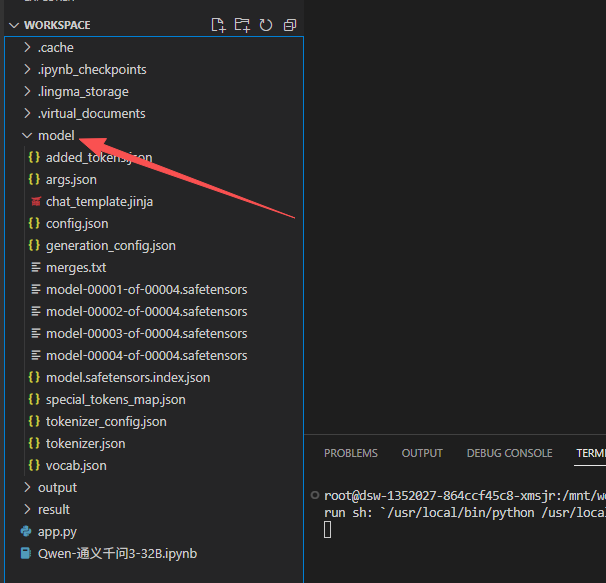Open generation_config.json file

tap(111, 246)
